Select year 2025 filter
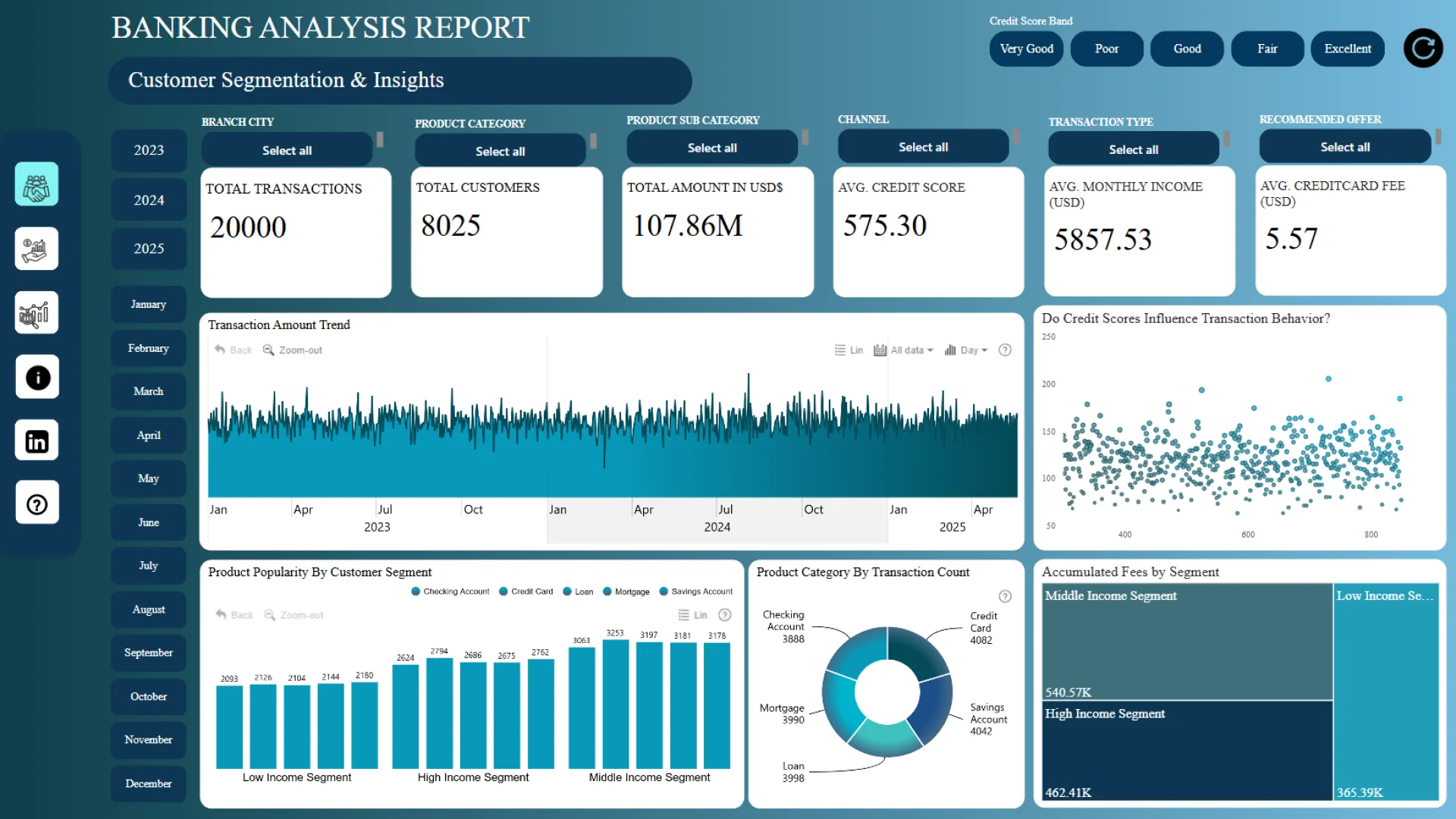This screenshot has width=1456, height=819. pos(149,249)
